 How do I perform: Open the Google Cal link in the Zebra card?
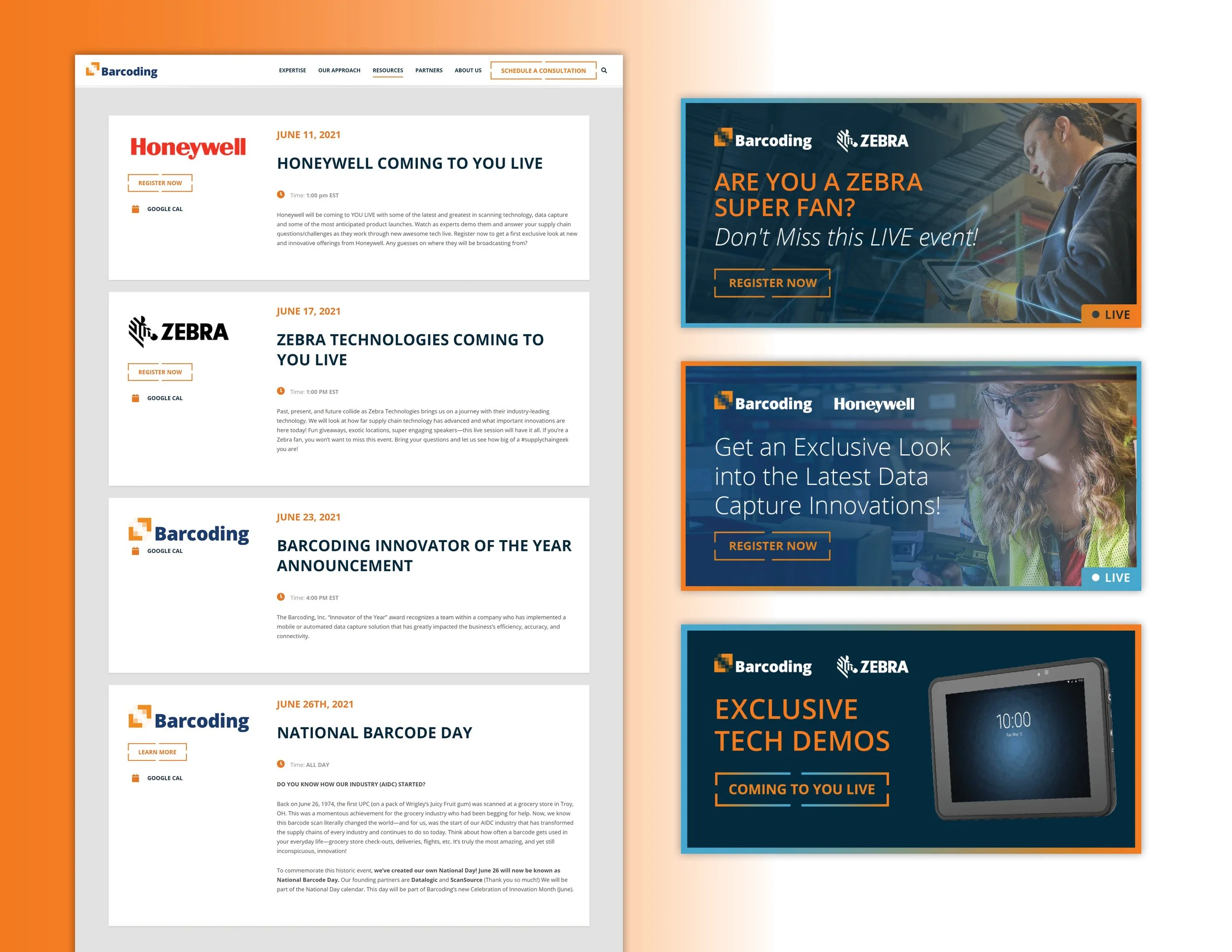click(165, 398)
